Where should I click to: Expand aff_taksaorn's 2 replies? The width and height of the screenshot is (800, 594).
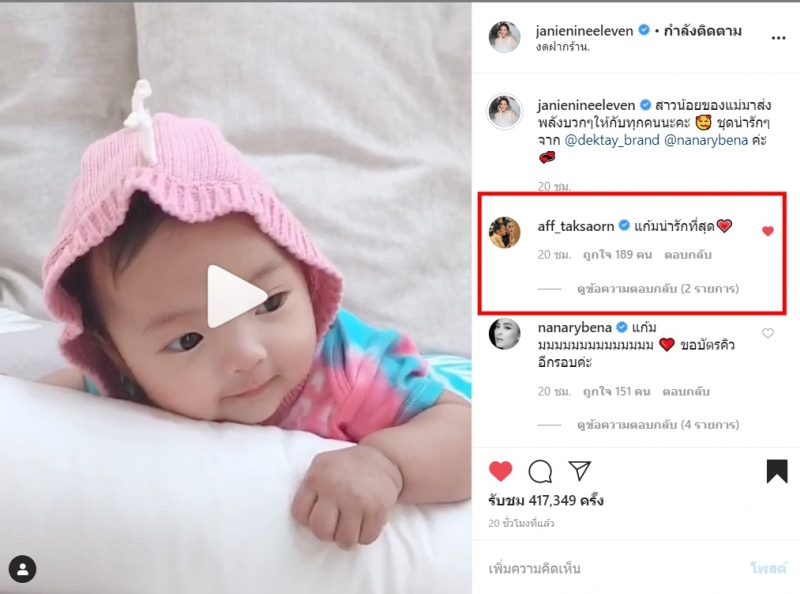658,289
